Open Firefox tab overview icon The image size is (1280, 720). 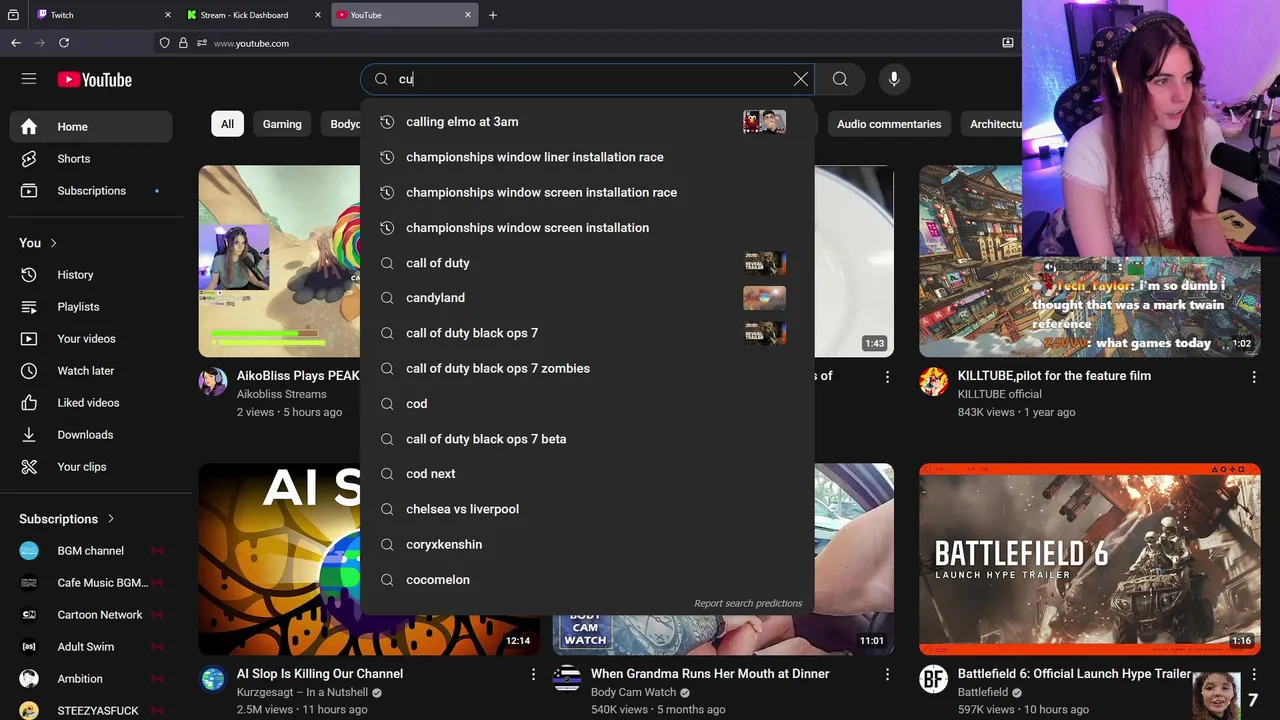pos(13,15)
